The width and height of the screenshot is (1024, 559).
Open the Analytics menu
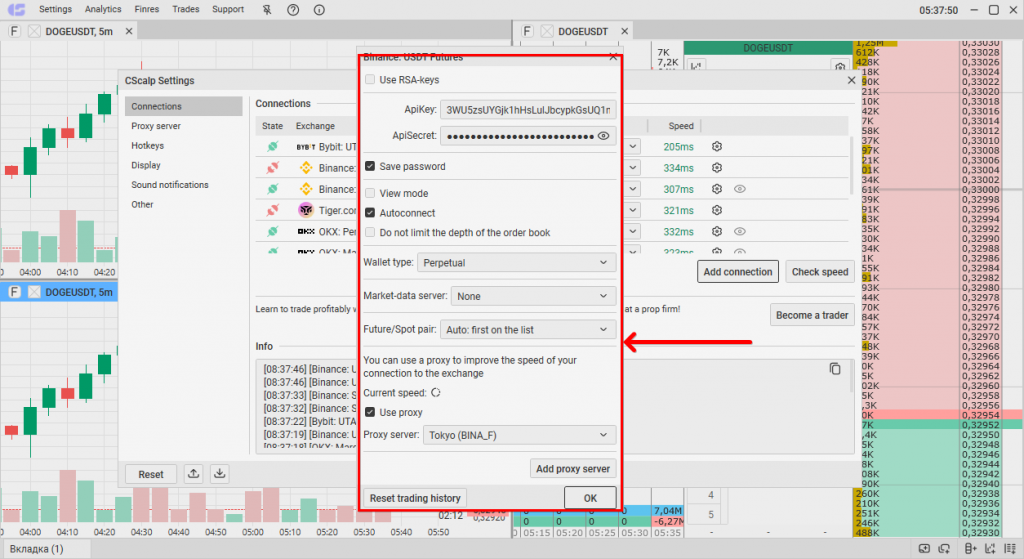(x=103, y=9)
